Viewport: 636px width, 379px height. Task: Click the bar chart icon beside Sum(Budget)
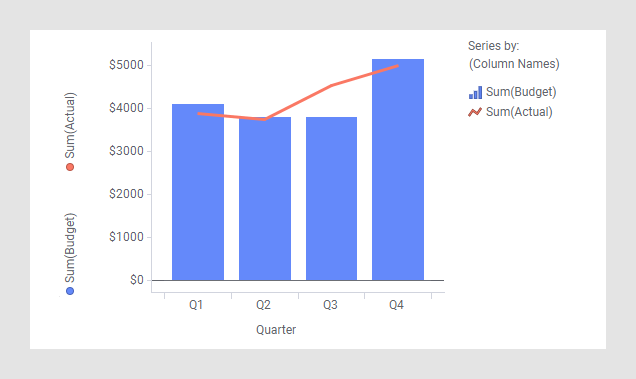click(475, 93)
